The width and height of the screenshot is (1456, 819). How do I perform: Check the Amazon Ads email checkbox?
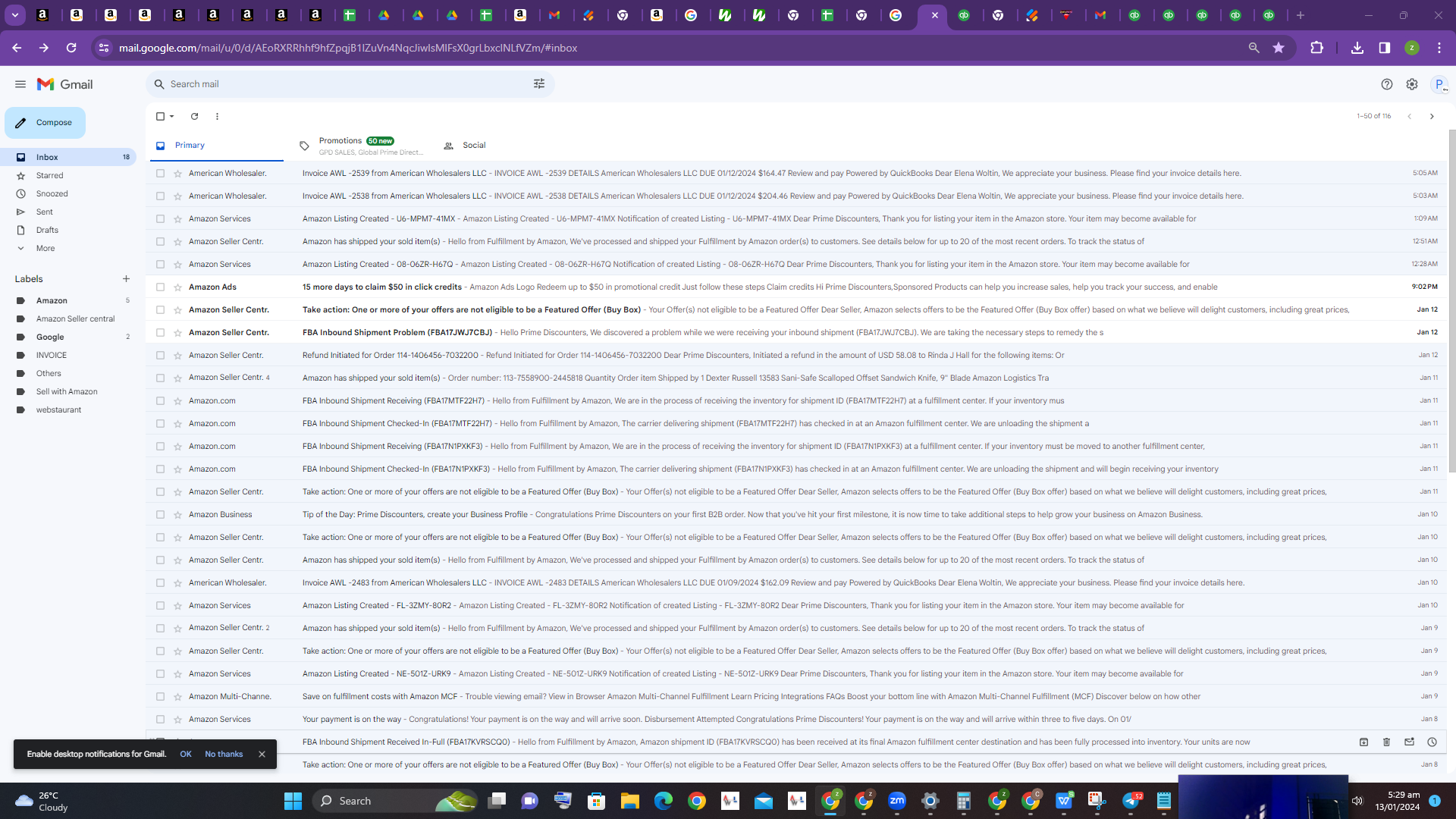coord(160,287)
